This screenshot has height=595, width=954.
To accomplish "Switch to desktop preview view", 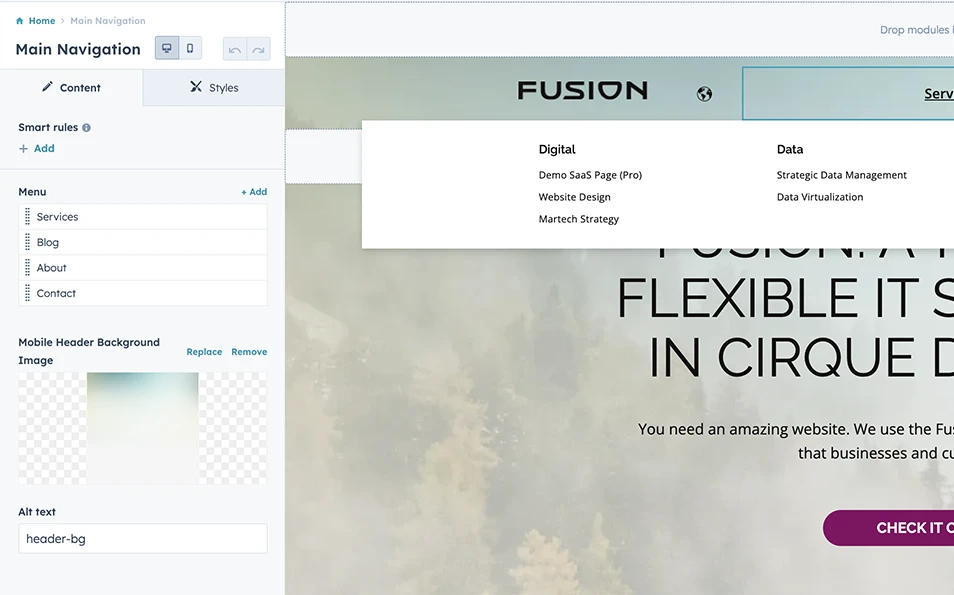I will pyautogui.click(x=167, y=48).
